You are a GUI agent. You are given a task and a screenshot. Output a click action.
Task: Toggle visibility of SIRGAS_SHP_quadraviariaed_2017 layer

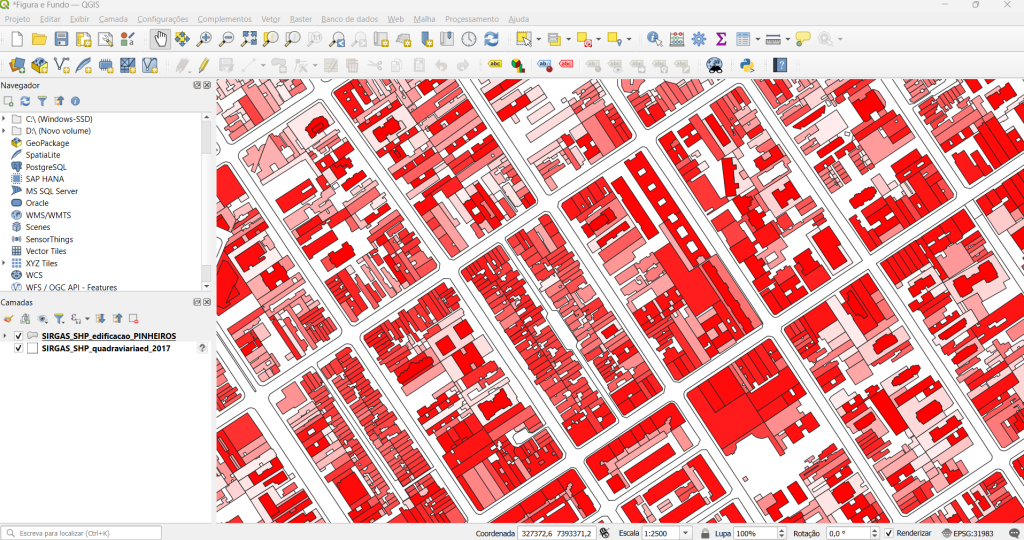pyautogui.click(x=18, y=348)
